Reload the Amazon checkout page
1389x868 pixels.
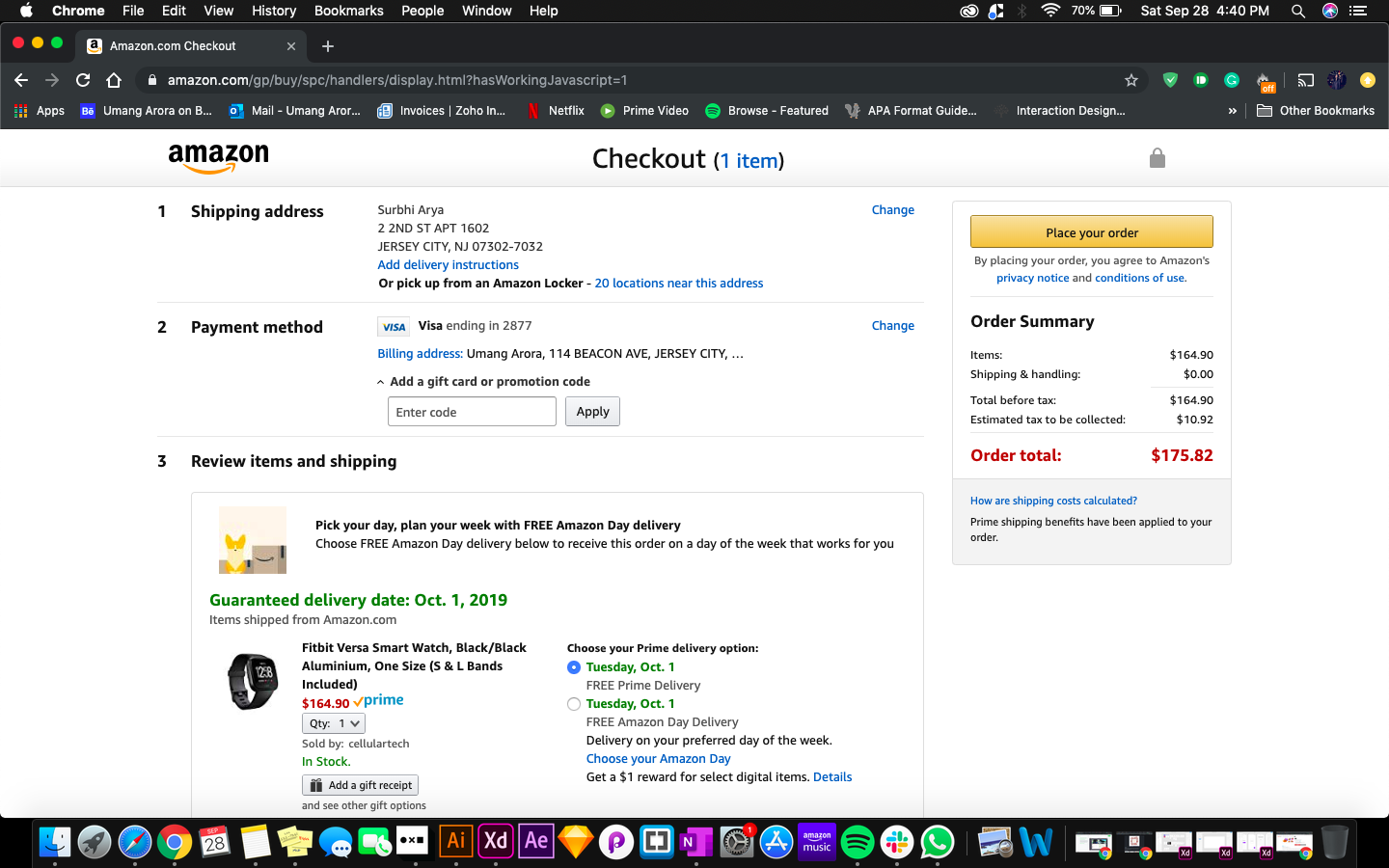[83, 80]
